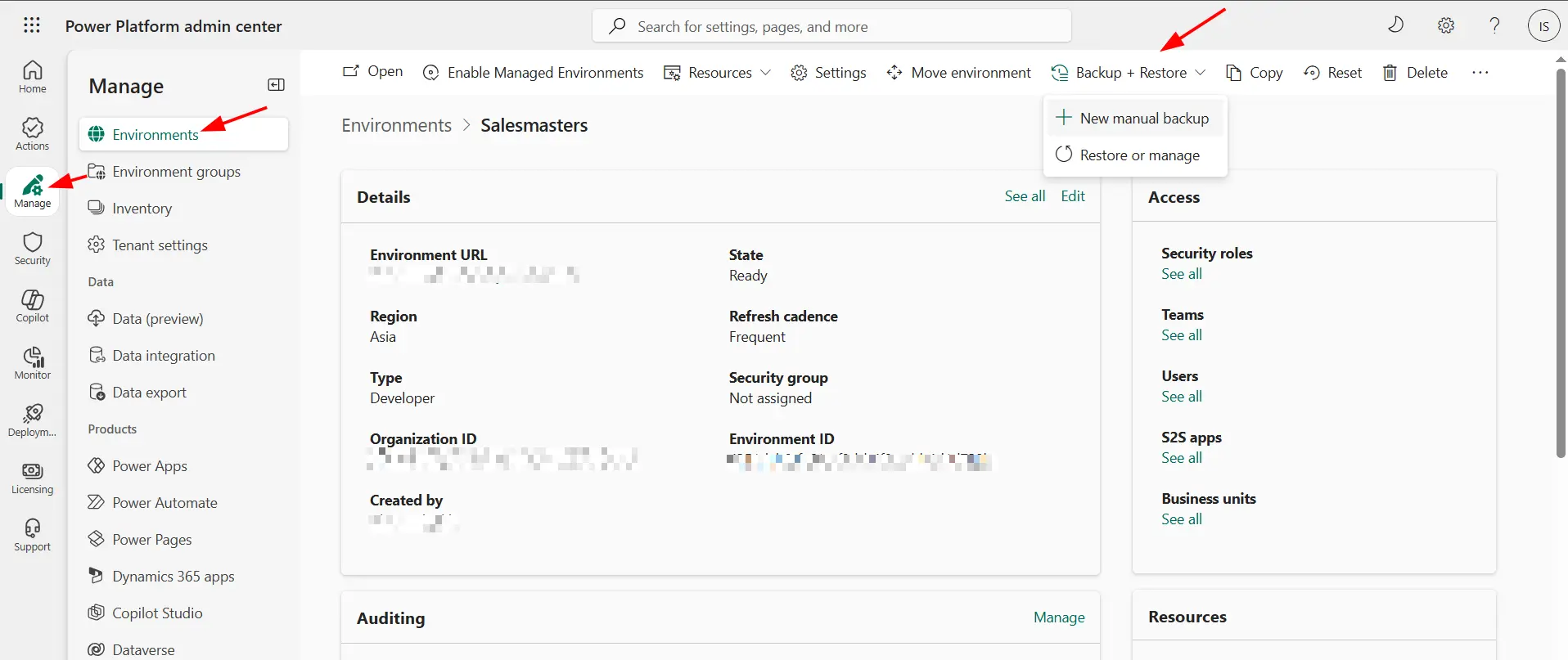
Task: Open Monitor in the left rail
Action: tap(33, 363)
